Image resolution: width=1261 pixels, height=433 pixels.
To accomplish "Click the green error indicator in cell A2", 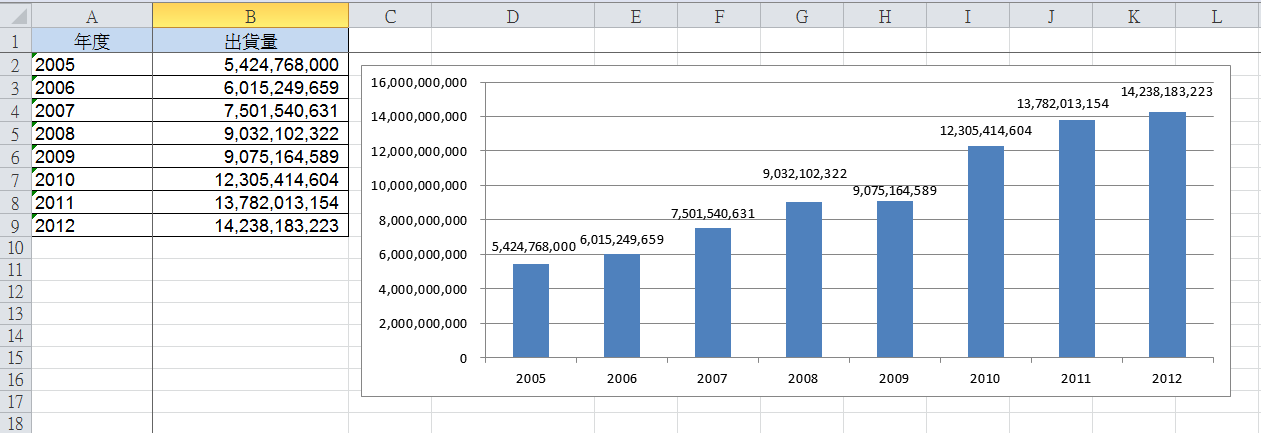I will 36,57.
